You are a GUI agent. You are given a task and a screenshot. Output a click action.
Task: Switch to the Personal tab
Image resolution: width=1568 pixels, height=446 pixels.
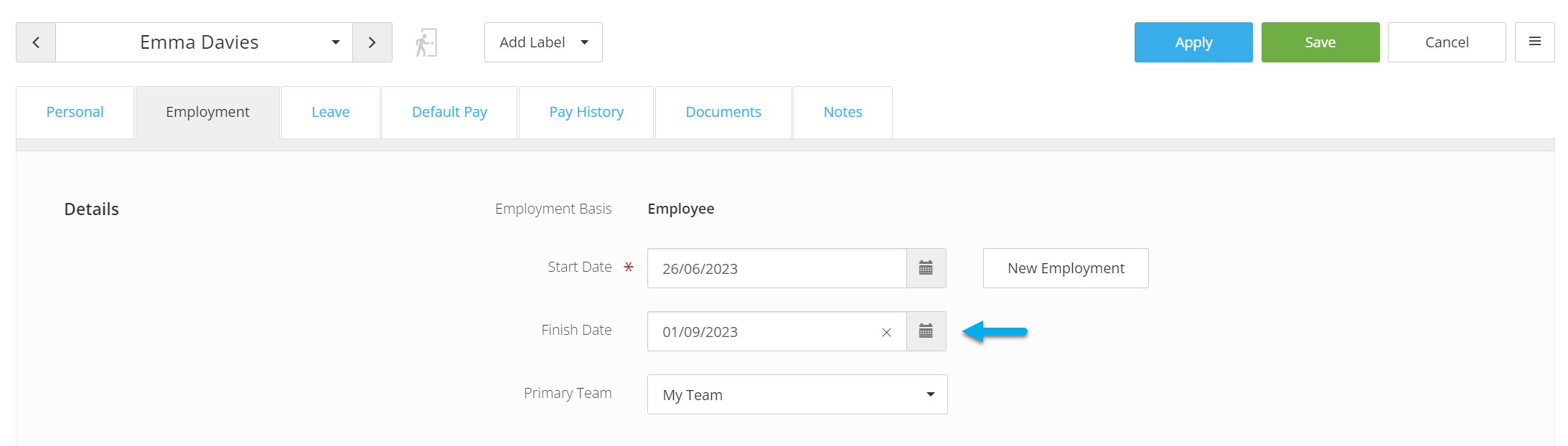(75, 112)
